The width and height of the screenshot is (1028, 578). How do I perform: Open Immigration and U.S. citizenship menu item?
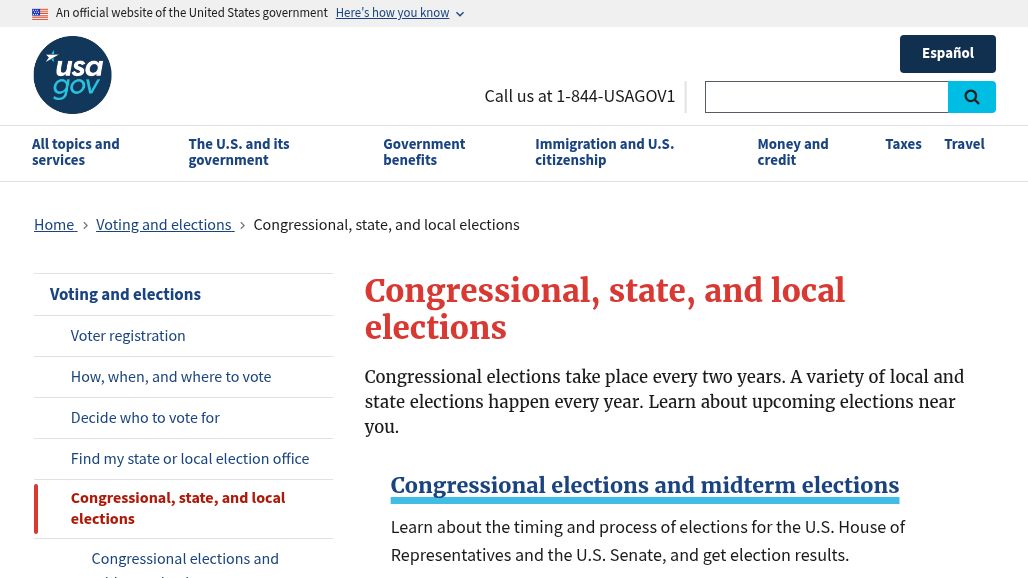tap(604, 152)
